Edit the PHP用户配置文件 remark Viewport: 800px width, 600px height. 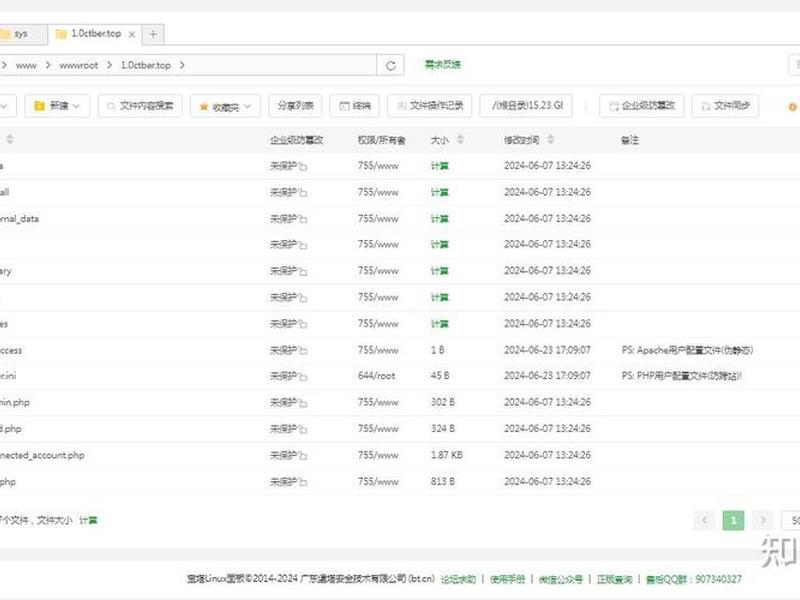click(x=682, y=376)
